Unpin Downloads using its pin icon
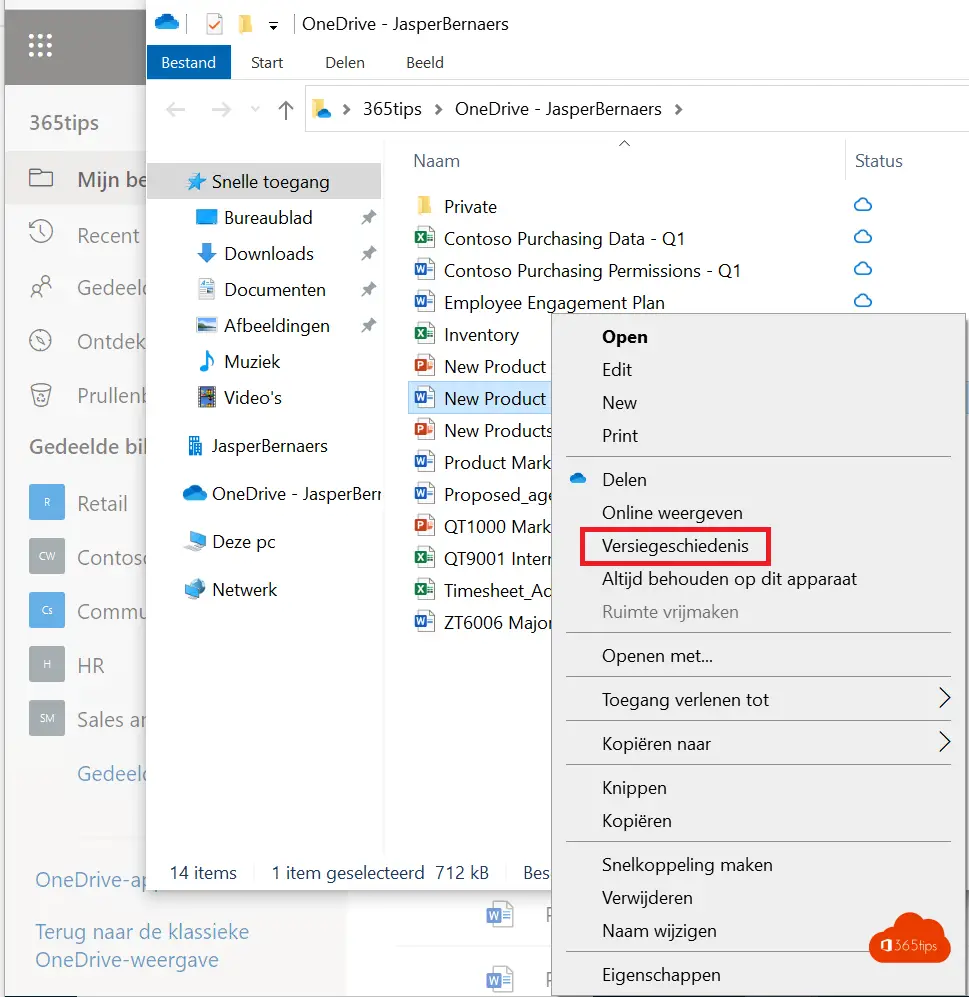The width and height of the screenshot is (969, 997). [369, 254]
